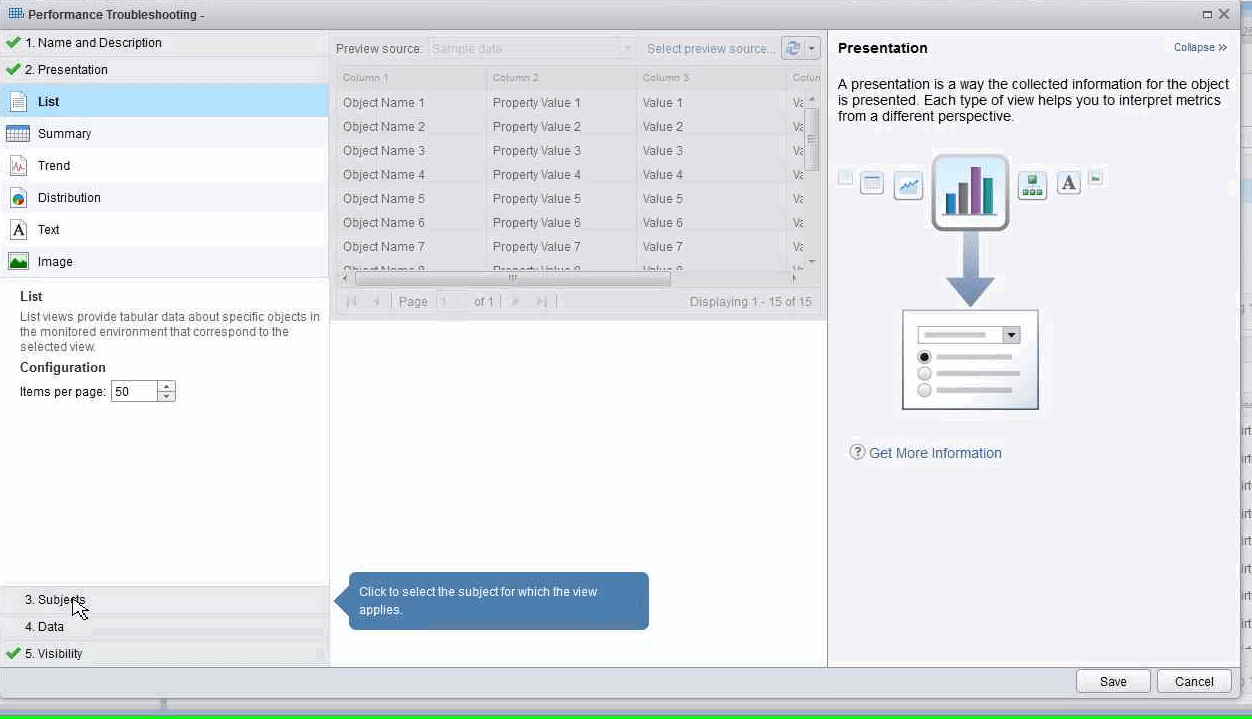Click the Save button

[x=1113, y=681]
